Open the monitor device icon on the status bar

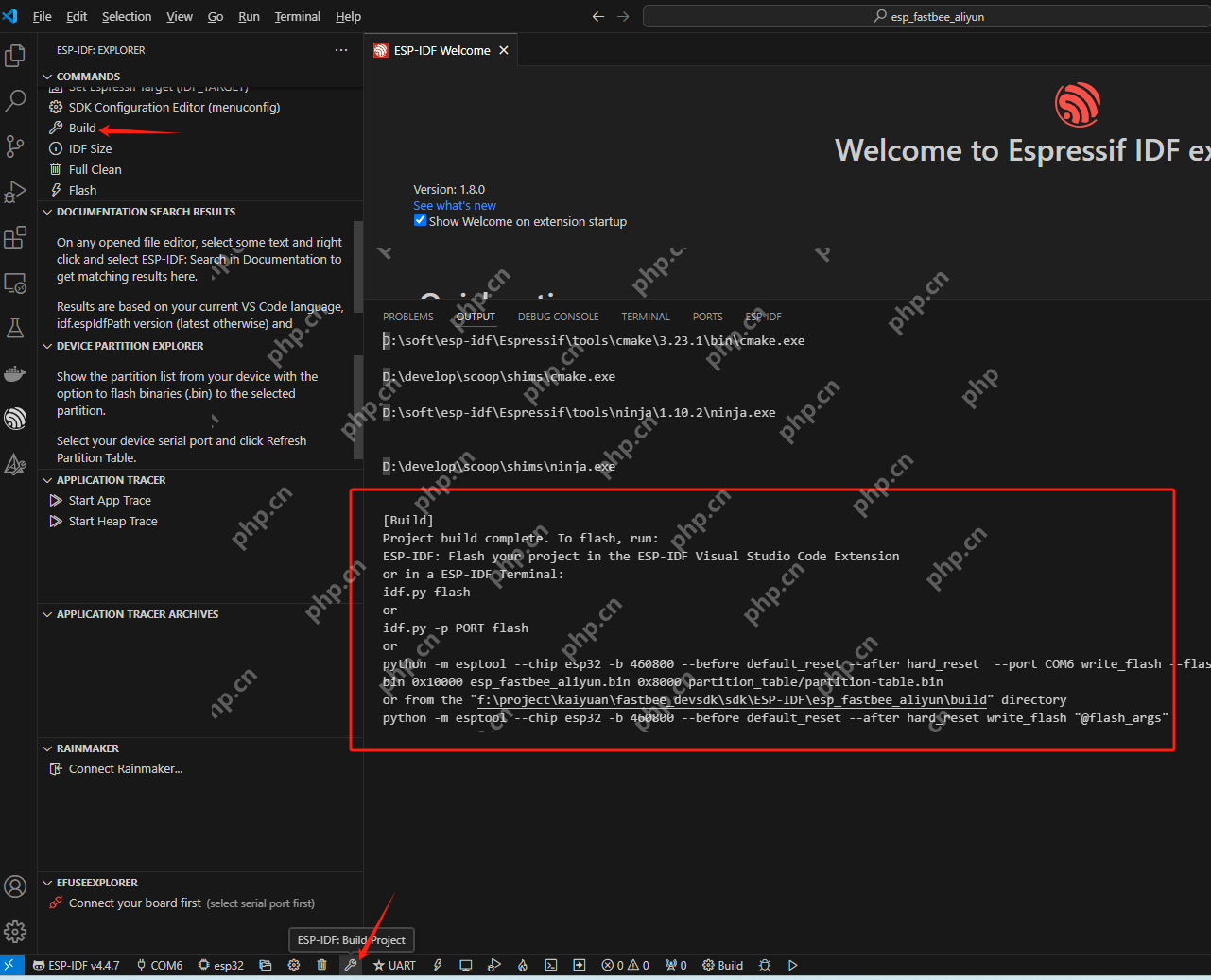[465, 965]
